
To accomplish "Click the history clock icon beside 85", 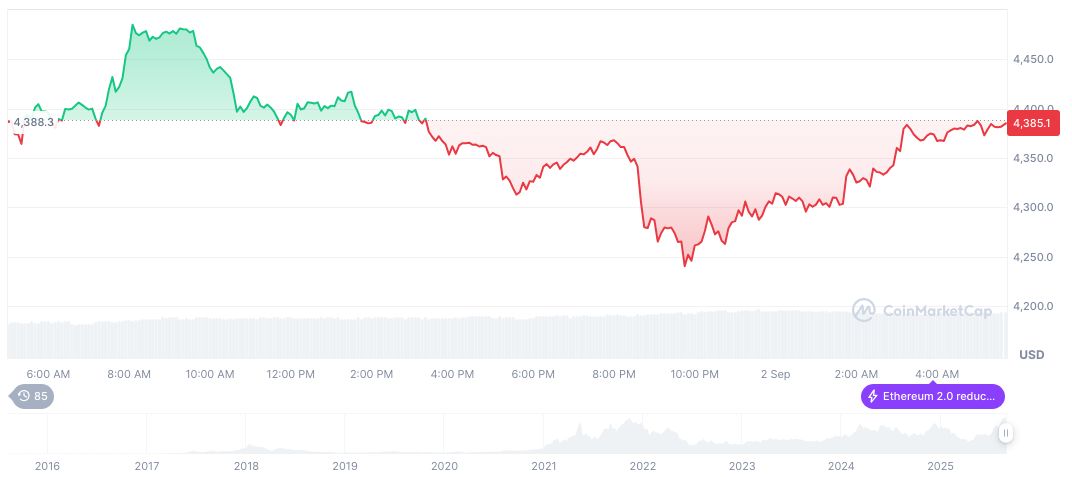I will coord(24,396).
